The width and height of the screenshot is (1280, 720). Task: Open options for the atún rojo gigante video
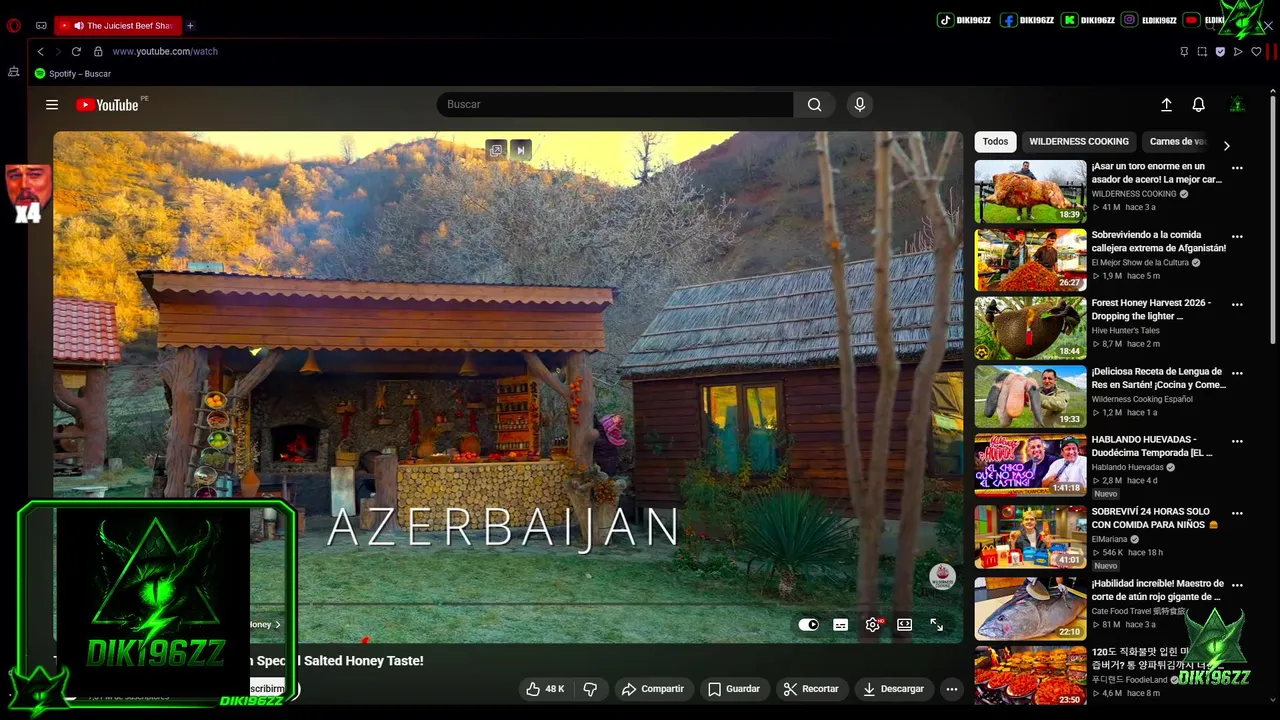pos(1237,585)
